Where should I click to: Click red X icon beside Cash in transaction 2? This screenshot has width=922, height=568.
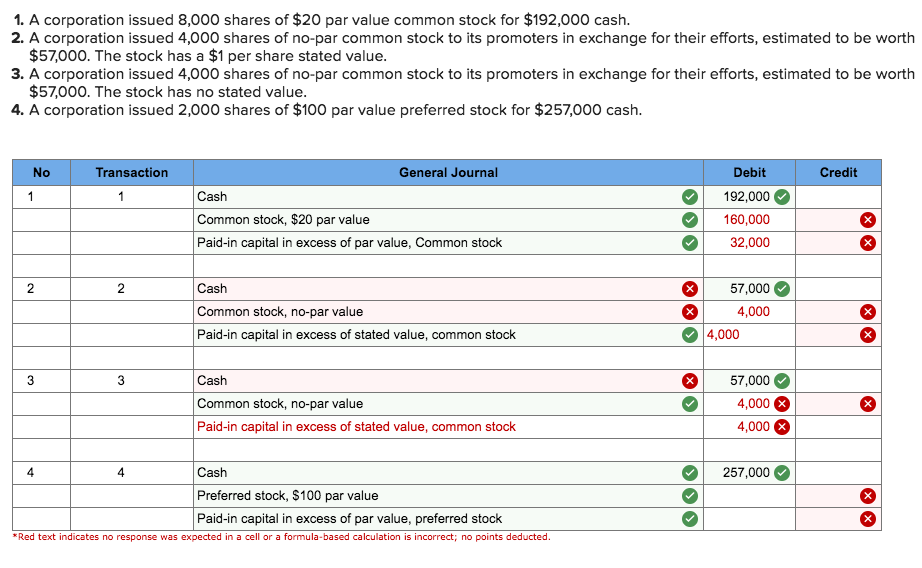click(690, 289)
